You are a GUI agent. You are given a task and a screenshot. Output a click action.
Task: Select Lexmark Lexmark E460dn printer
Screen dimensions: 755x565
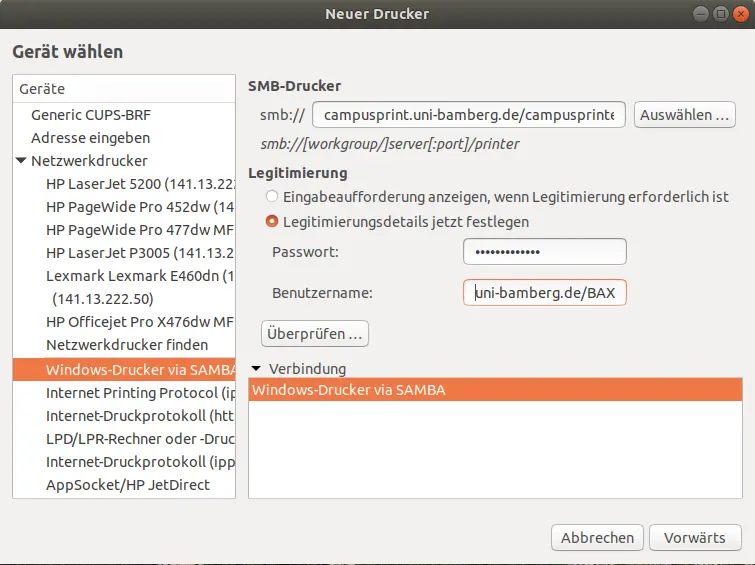pos(124,276)
